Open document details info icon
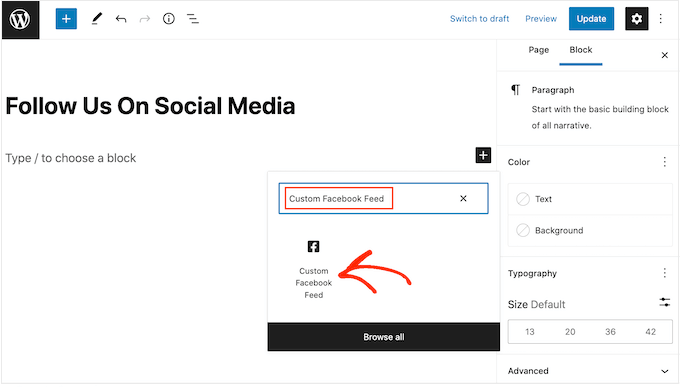 169,19
